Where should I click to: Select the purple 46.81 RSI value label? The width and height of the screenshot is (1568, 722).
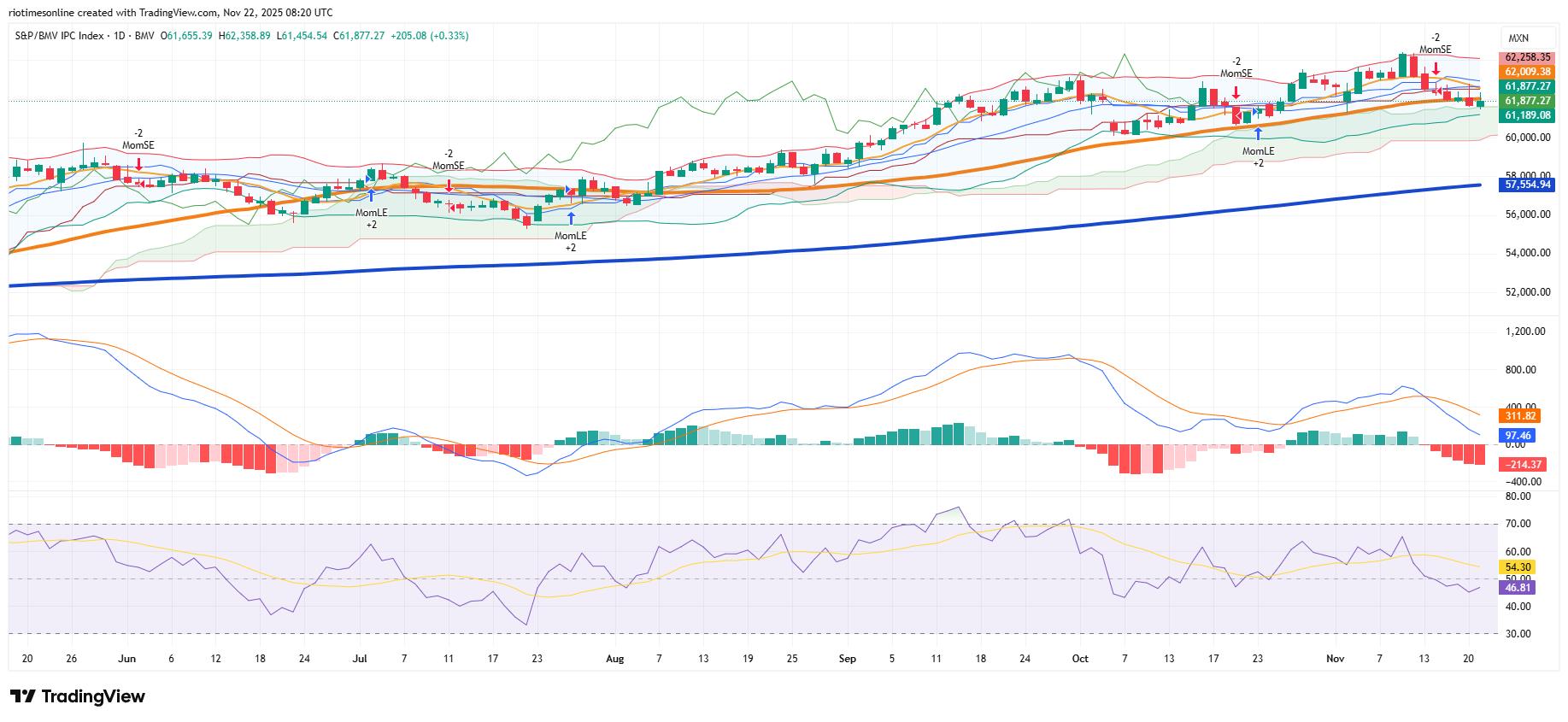pos(1518,587)
